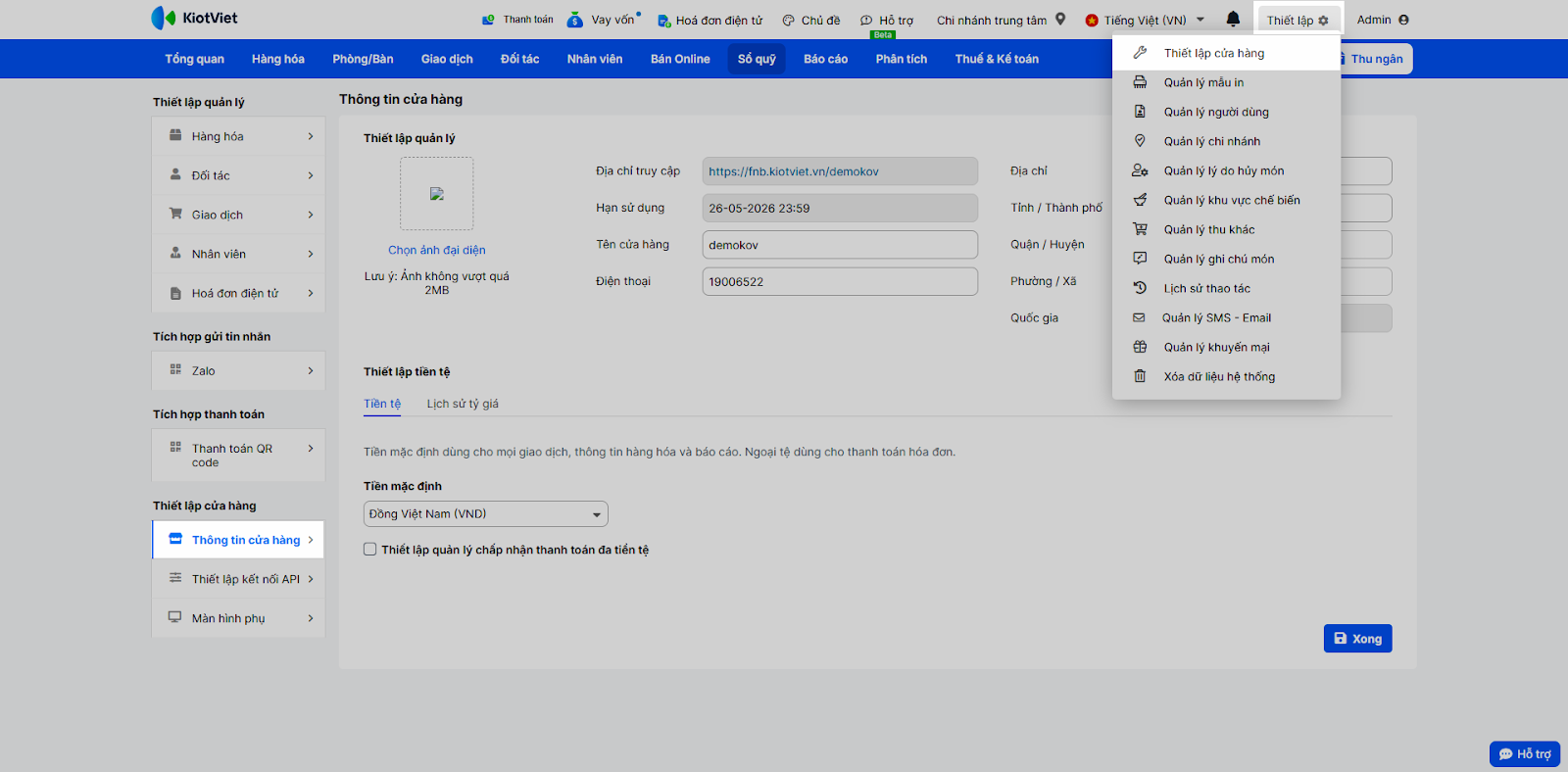Click the map pin icon for Quản lý chi nhánh
This screenshot has width=1568, height=772.
[1140, 141]
